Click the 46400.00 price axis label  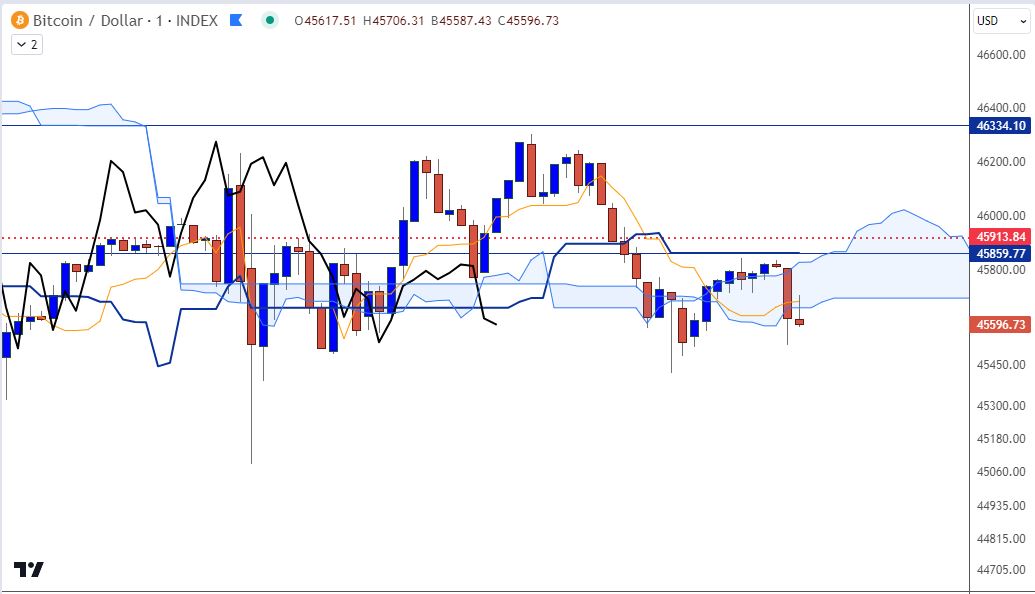click(1001, 107)
